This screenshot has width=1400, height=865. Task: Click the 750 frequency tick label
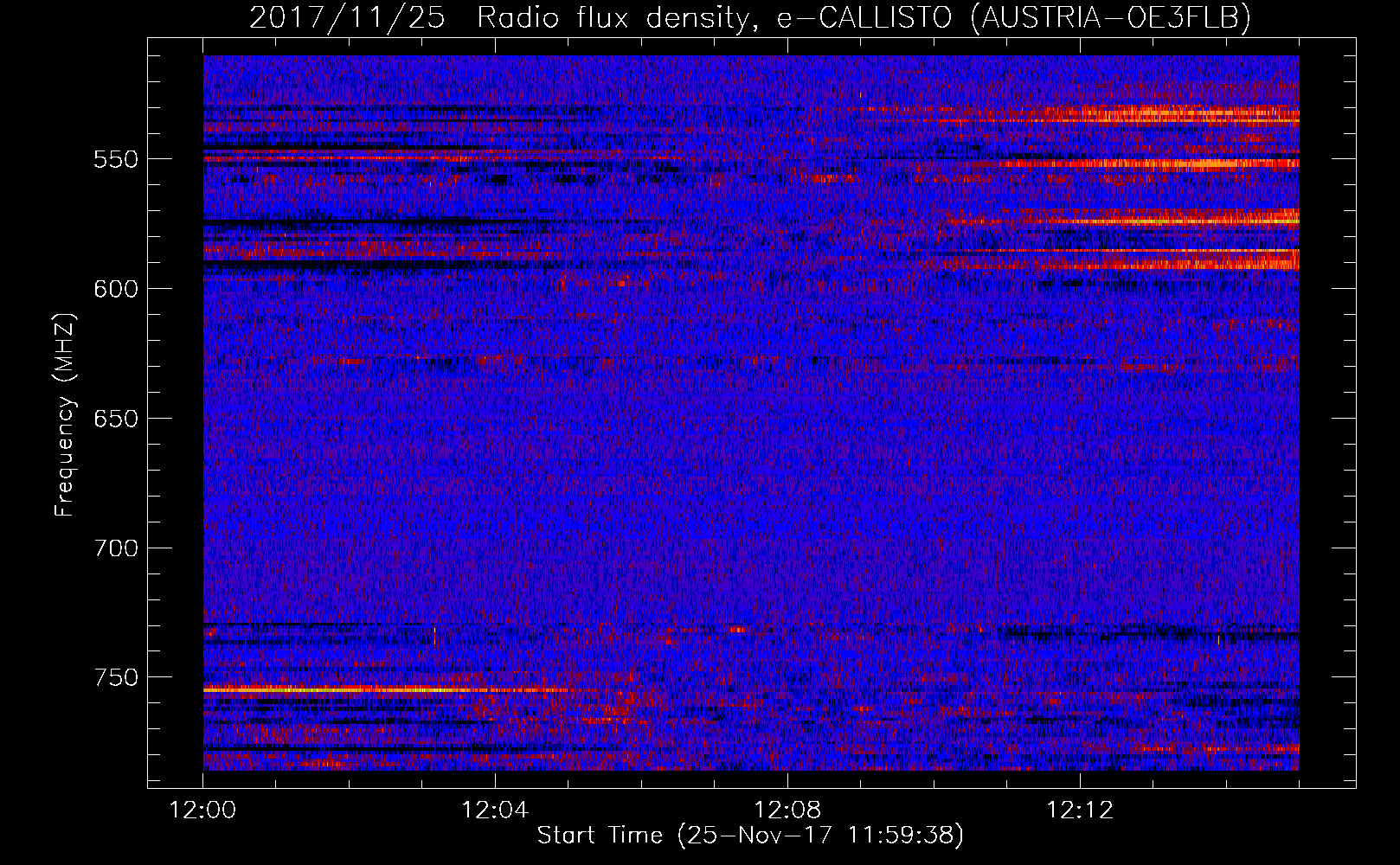(x=116, y=677)
